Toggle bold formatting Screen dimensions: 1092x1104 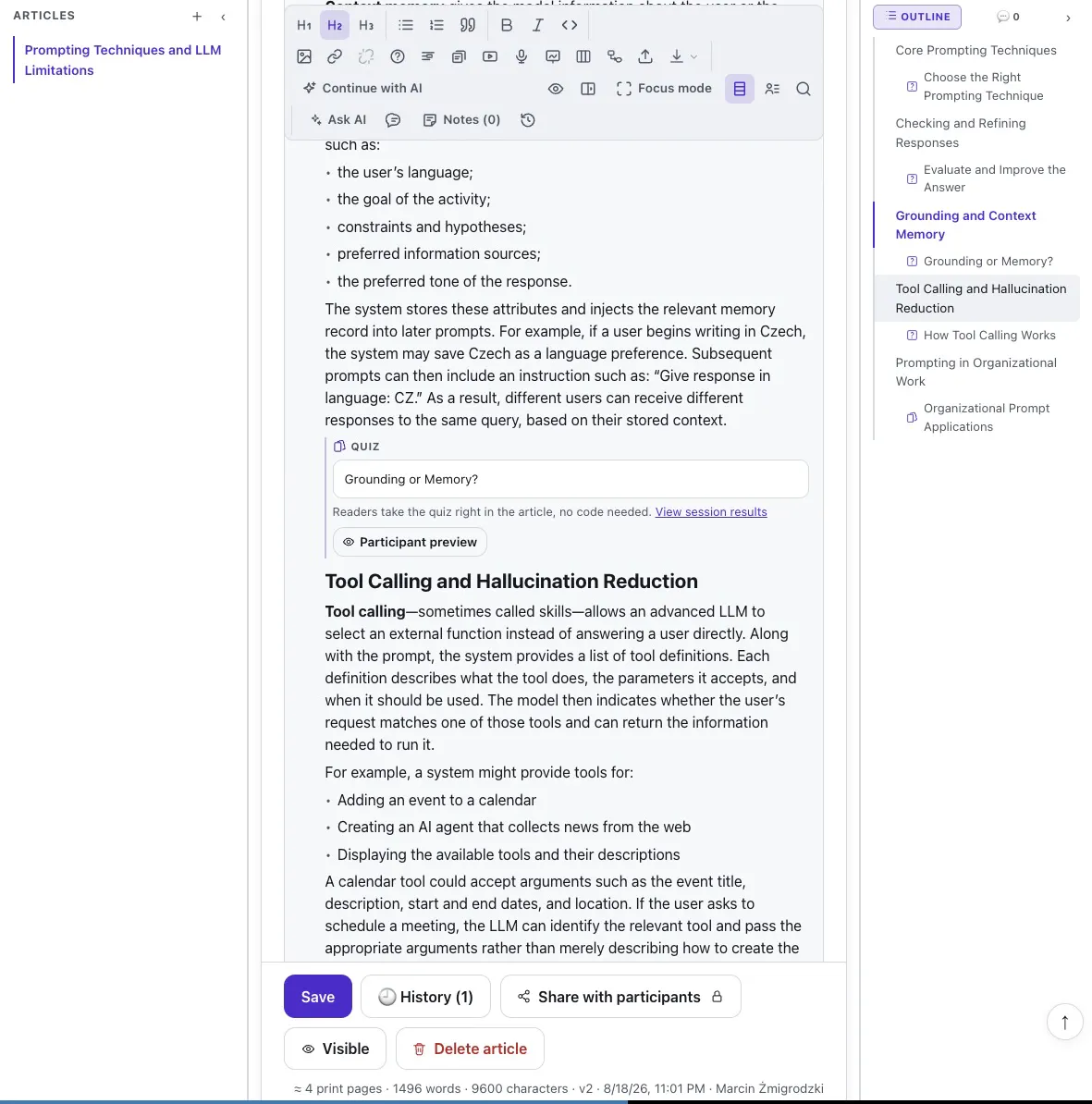coord(506,25)
